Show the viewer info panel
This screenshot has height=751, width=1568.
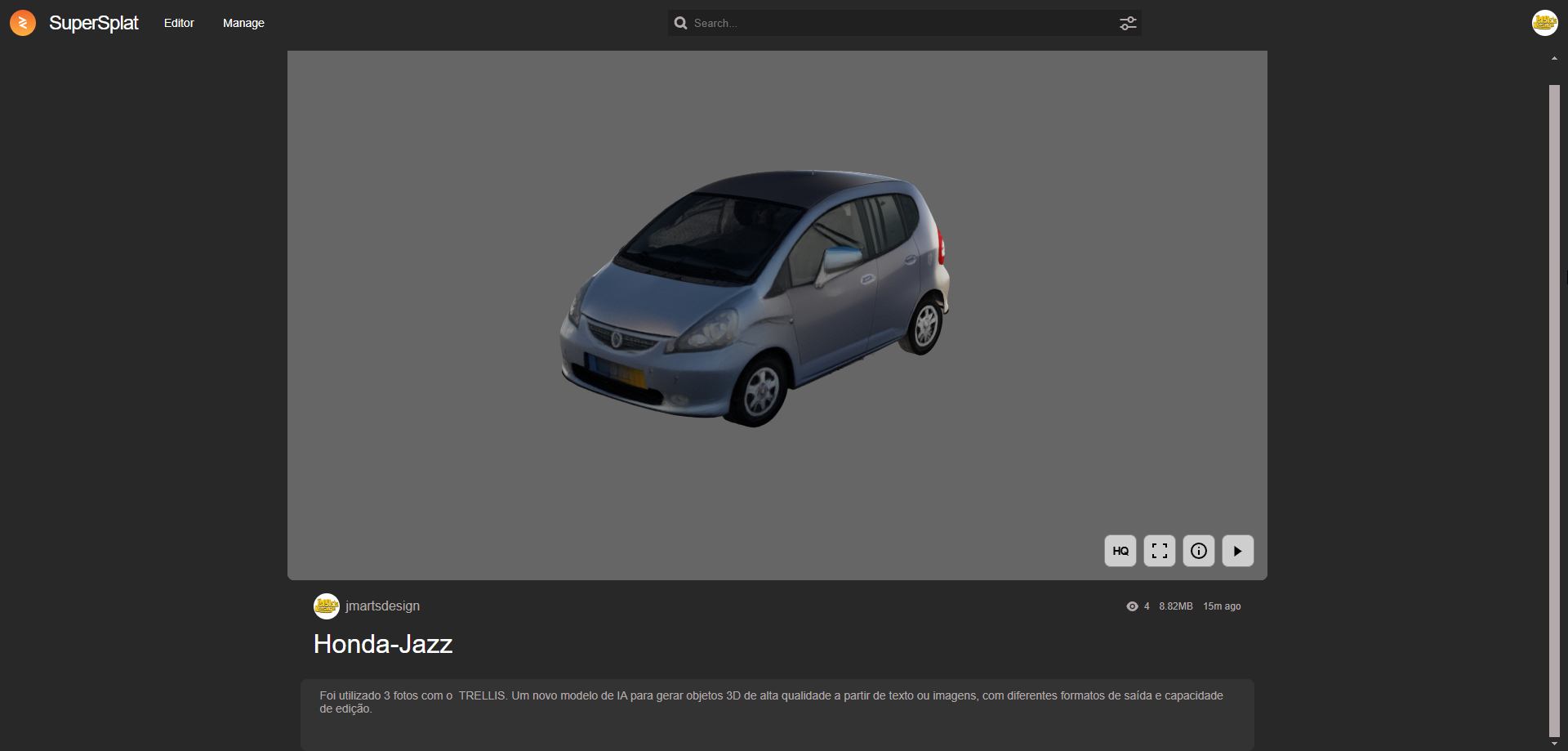pyautogui.click(x=1199, y=551)
